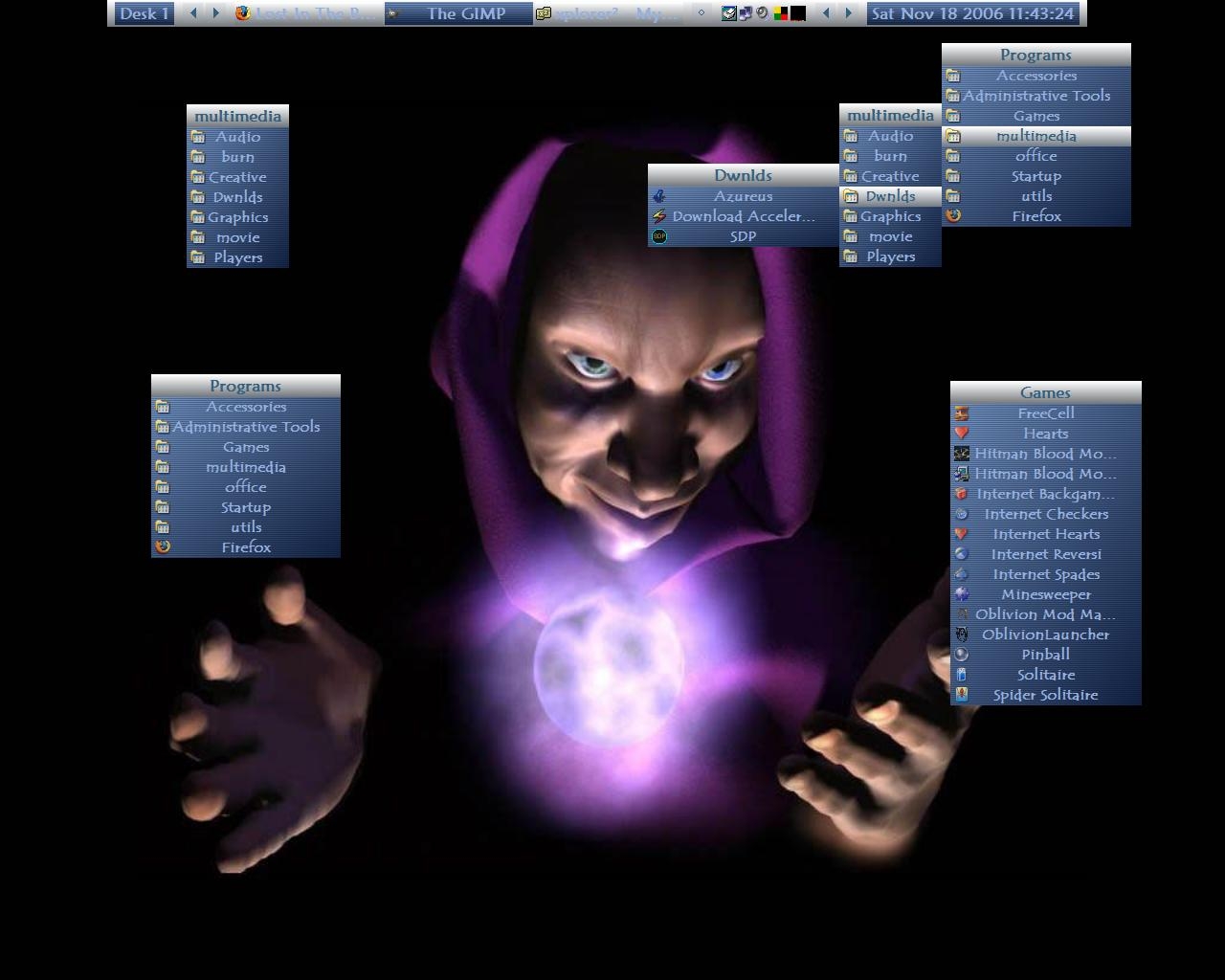Click the SDP round icon in Dwnlds

pyautogui.click(x=659, y=236)
